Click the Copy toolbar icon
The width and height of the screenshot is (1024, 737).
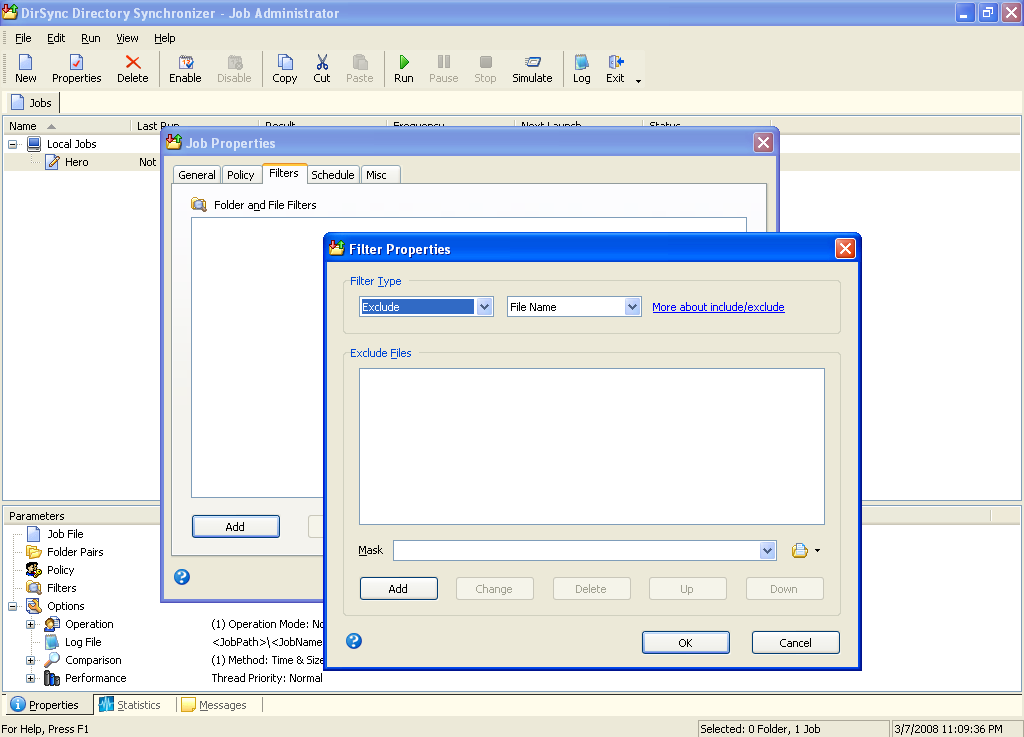click(x=285, y=69)
